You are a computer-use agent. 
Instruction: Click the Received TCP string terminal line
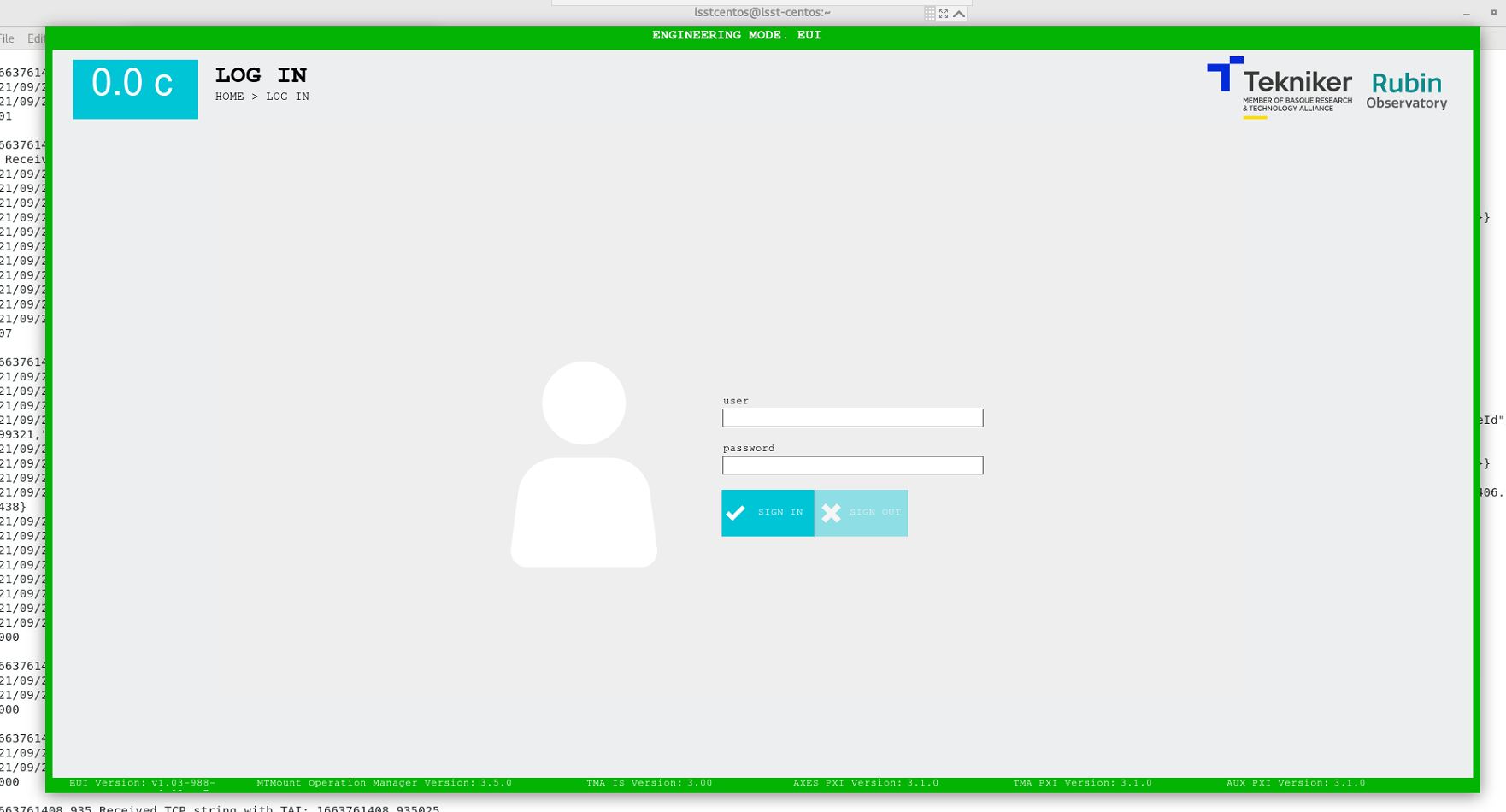click(x=220, y=809)
